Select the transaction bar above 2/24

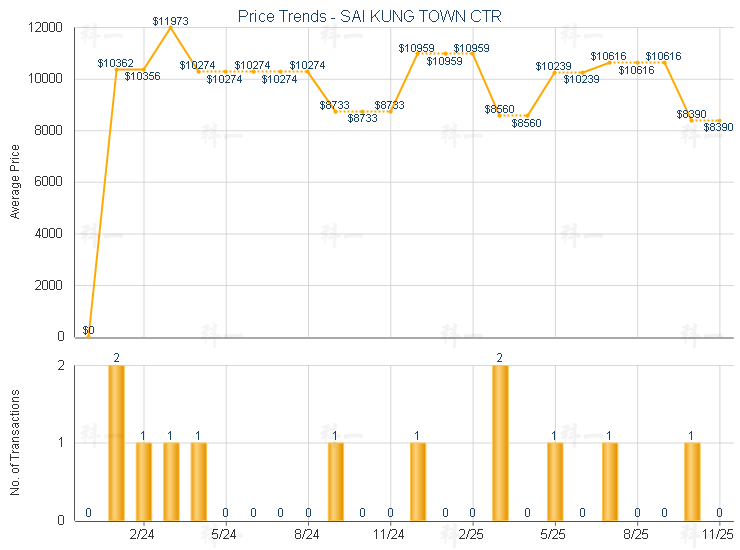click(144, 480)
